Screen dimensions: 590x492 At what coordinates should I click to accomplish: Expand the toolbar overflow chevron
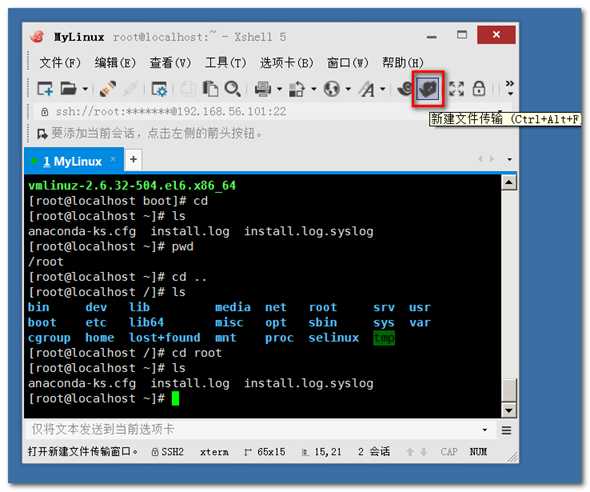point(509,87)
